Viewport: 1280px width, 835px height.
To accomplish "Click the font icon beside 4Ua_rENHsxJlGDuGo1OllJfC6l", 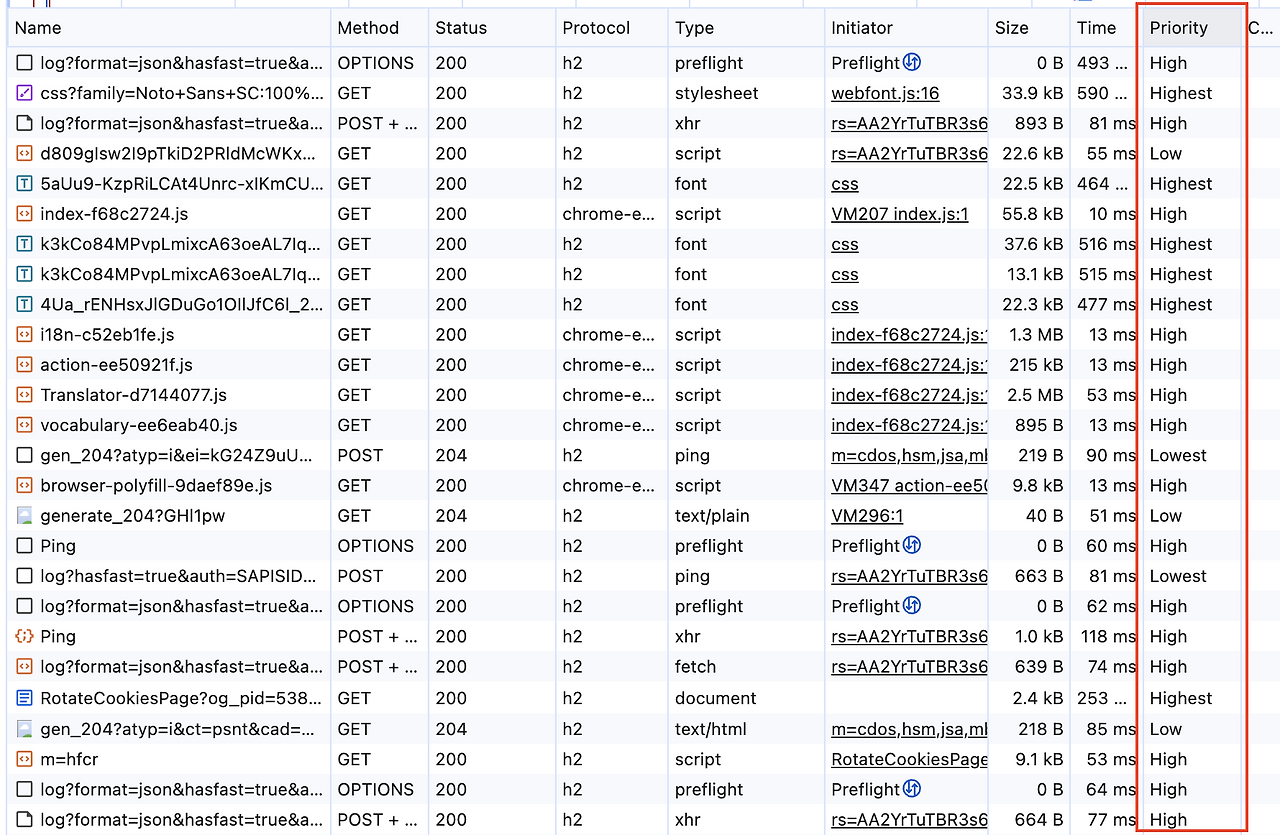I will (x=24, y=304).
